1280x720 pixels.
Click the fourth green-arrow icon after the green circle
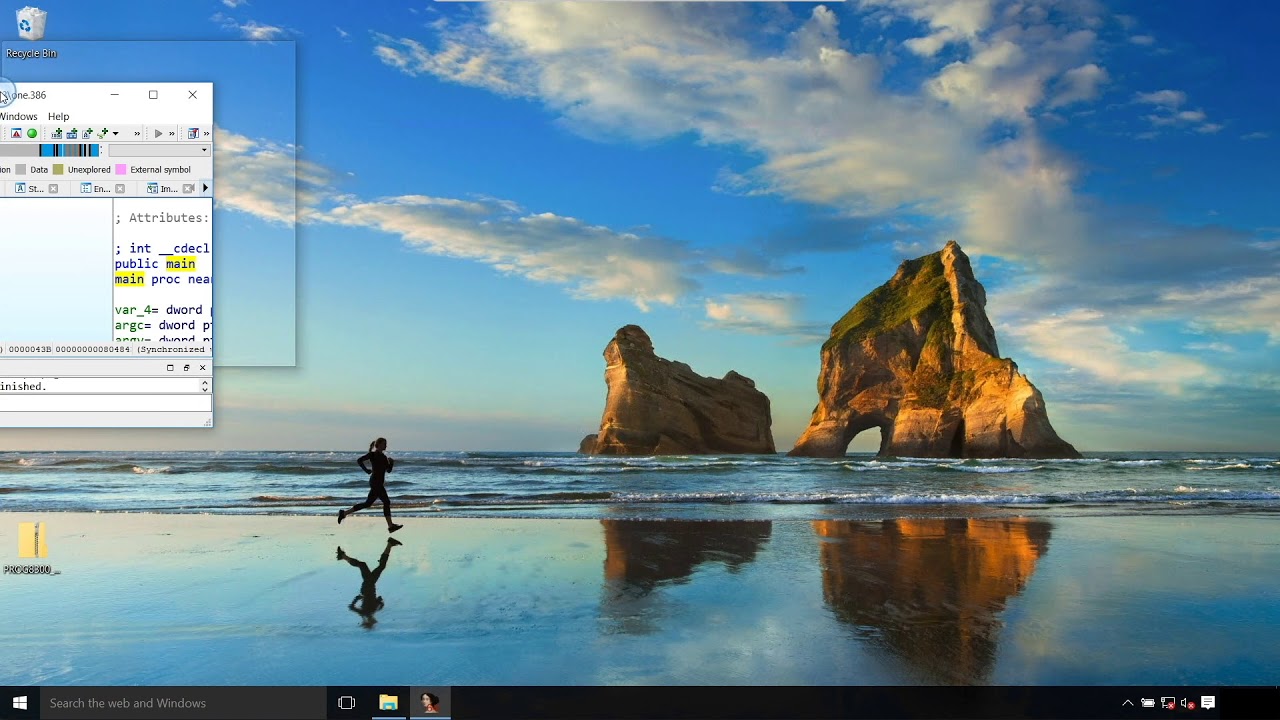pos(102,133)
